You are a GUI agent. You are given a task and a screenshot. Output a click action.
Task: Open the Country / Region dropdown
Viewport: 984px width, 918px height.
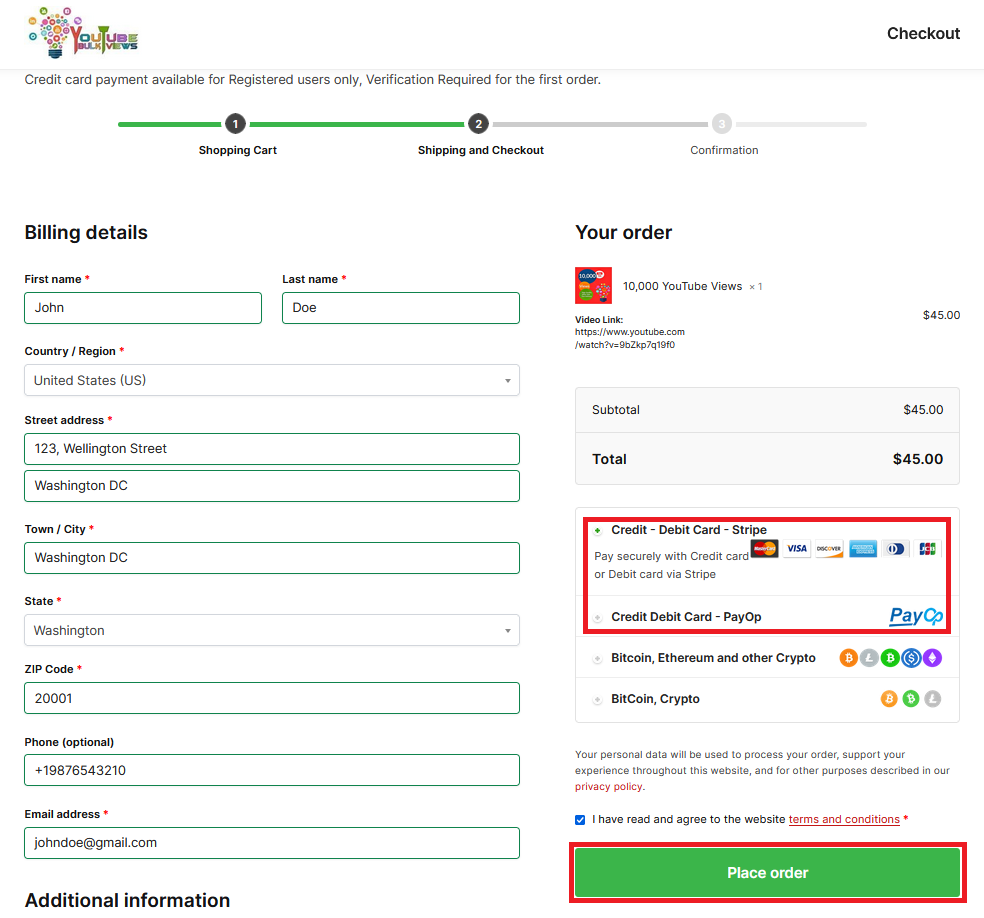[x=272, y=380]
